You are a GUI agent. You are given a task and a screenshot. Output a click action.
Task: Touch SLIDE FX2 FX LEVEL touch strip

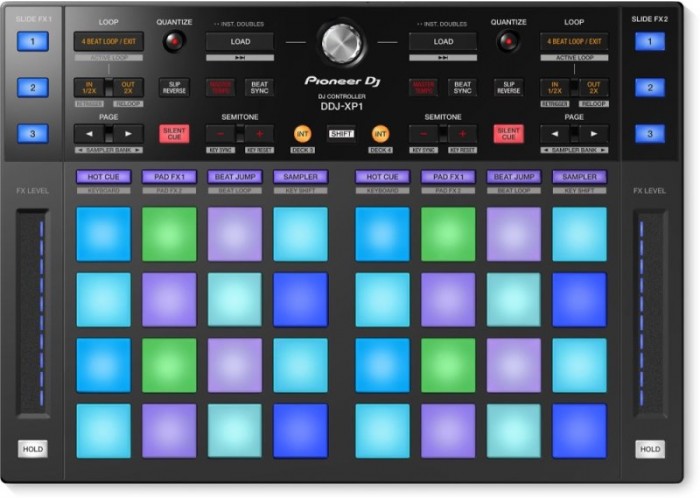(650, 313)
